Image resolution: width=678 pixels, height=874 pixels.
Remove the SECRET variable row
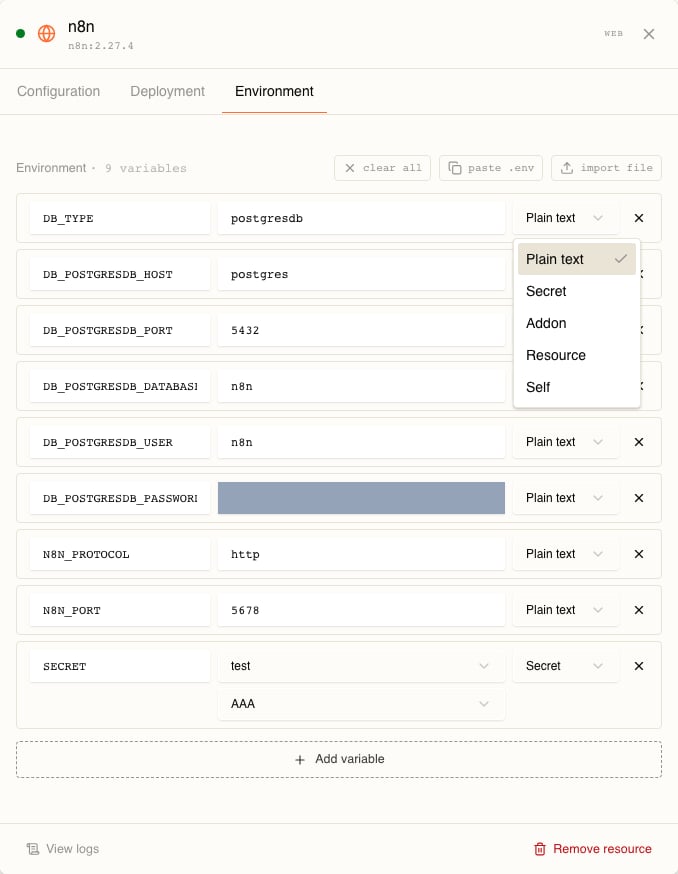tap(639, 666)
